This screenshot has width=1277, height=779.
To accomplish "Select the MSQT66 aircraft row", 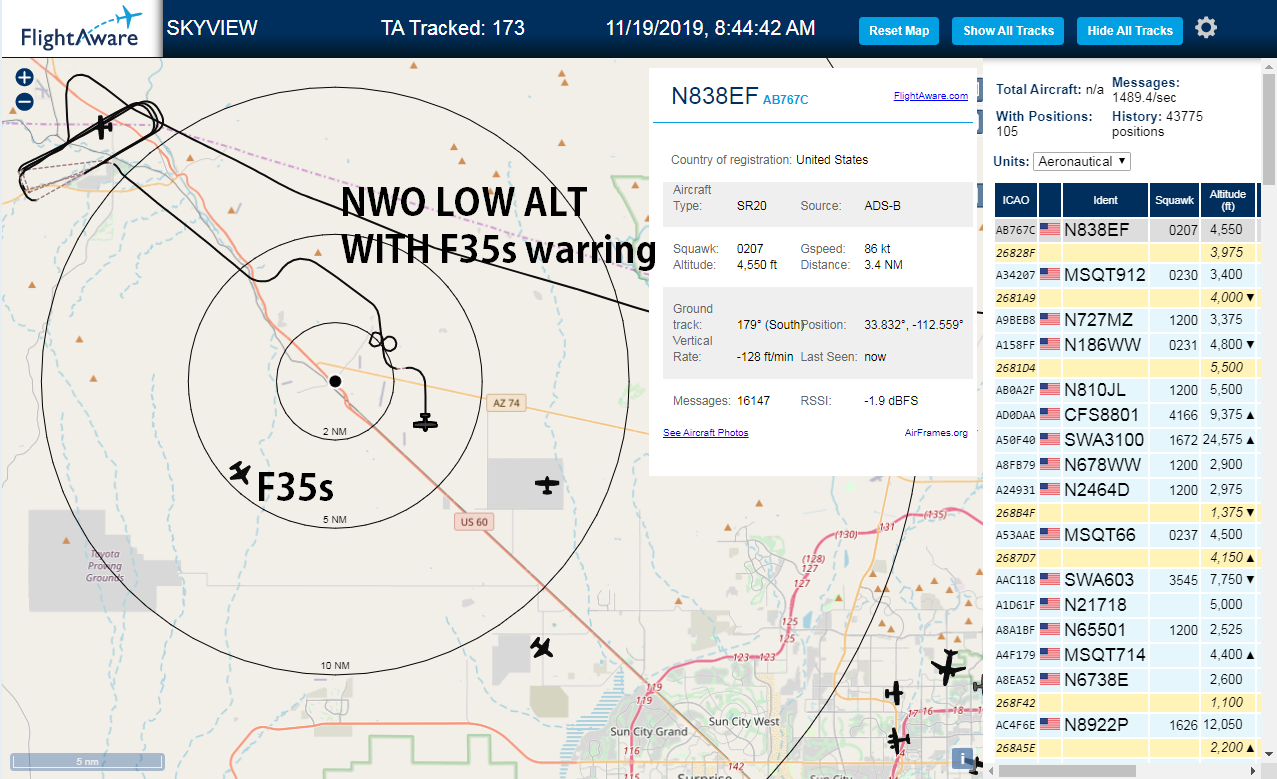I will (1127, 535).
